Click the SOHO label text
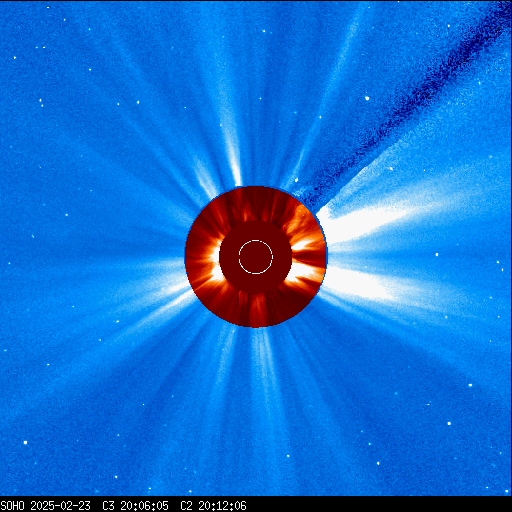The image size is (512, 512). (x=13, y=506)
